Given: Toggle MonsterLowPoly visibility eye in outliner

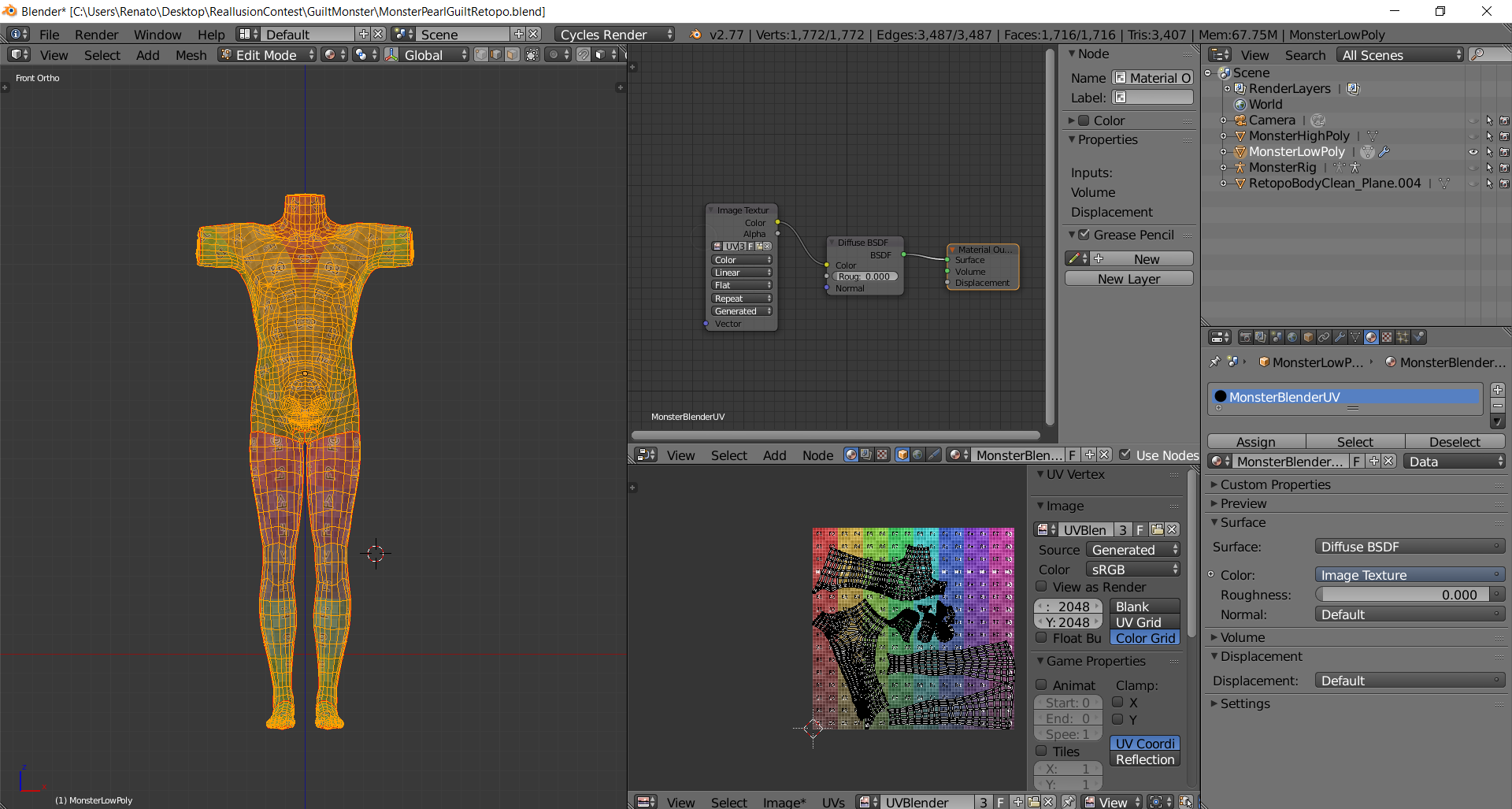Looking at the screenshot, I should [1473, 152].
